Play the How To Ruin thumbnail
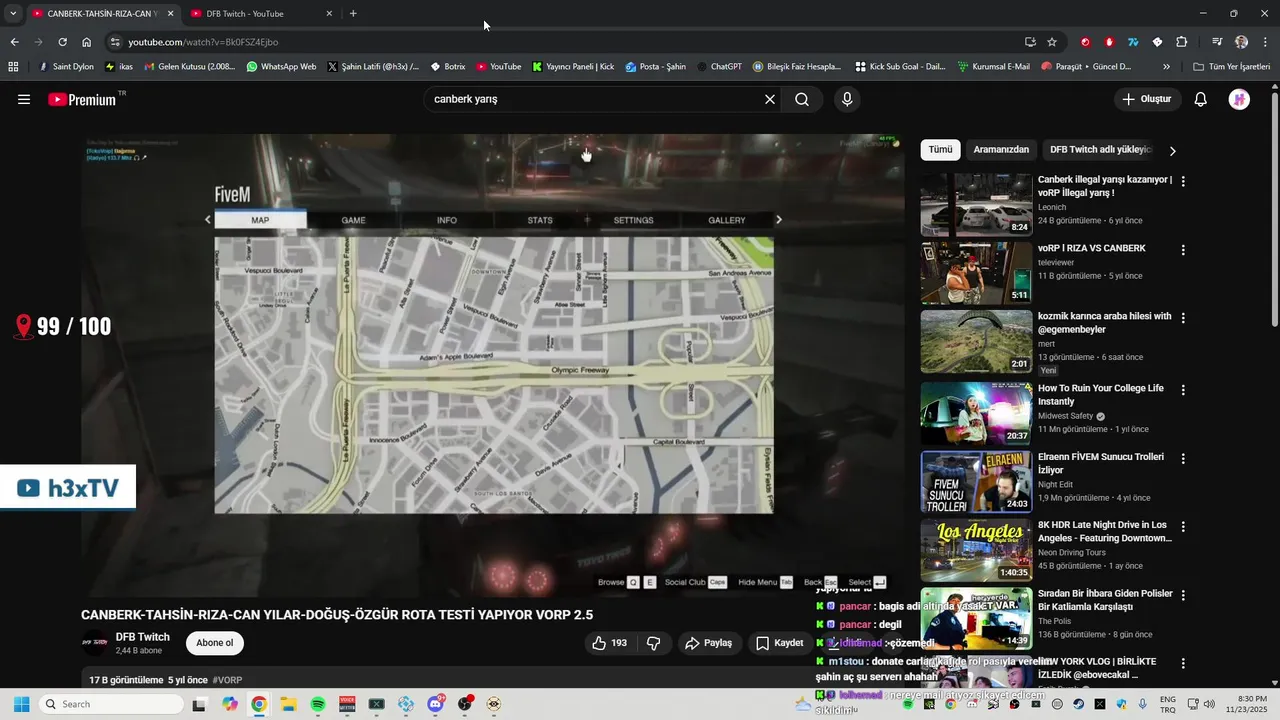Image resolution: width=1280 pixels, height=720 pixels. (x=976, y=413)
